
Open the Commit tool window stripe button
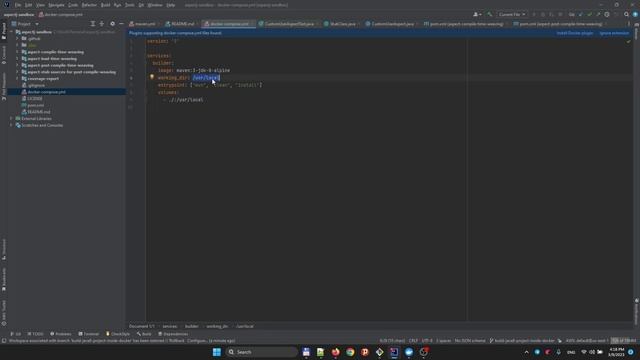4,55
